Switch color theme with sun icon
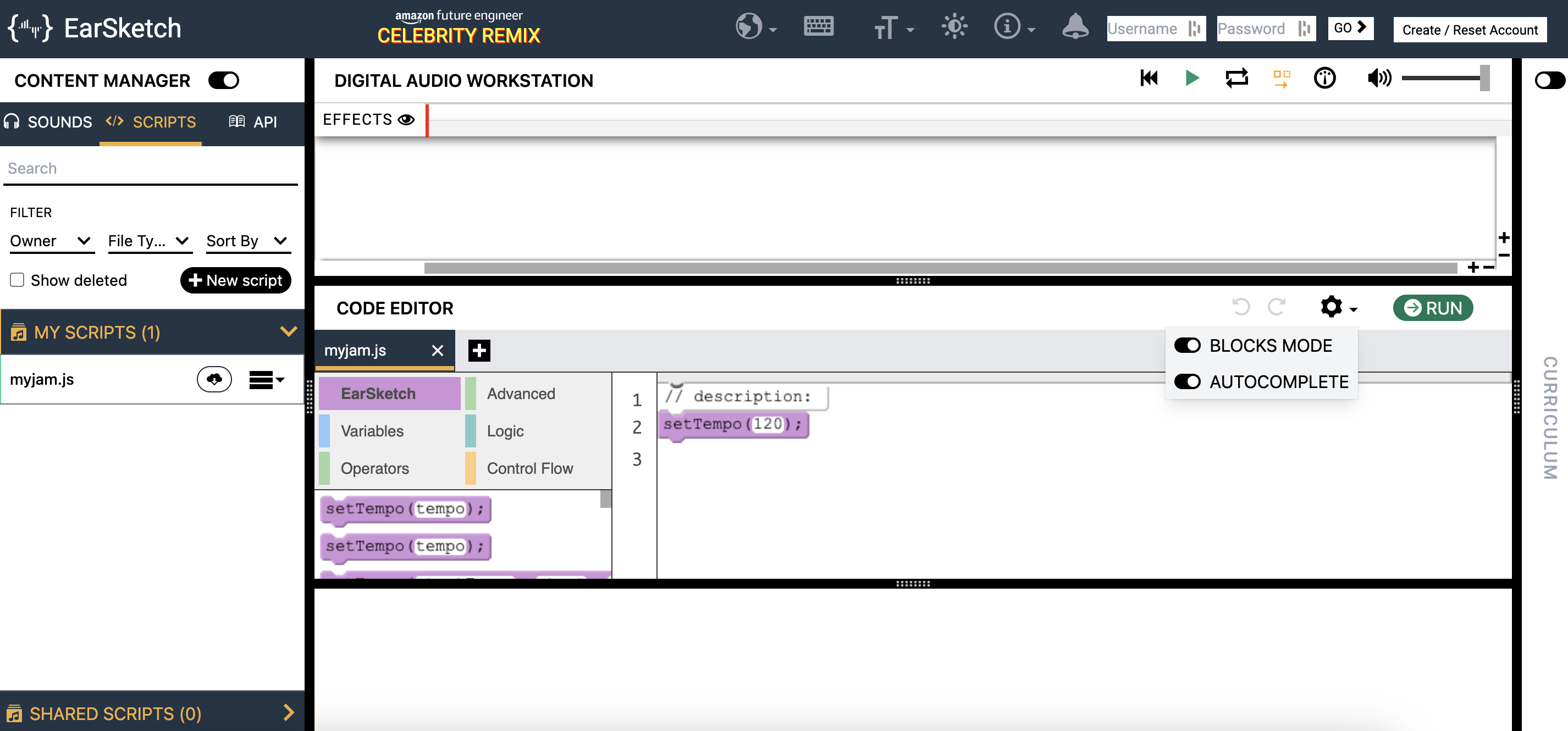This screenshot has height=731, width=1568. (x=954, y=27)
